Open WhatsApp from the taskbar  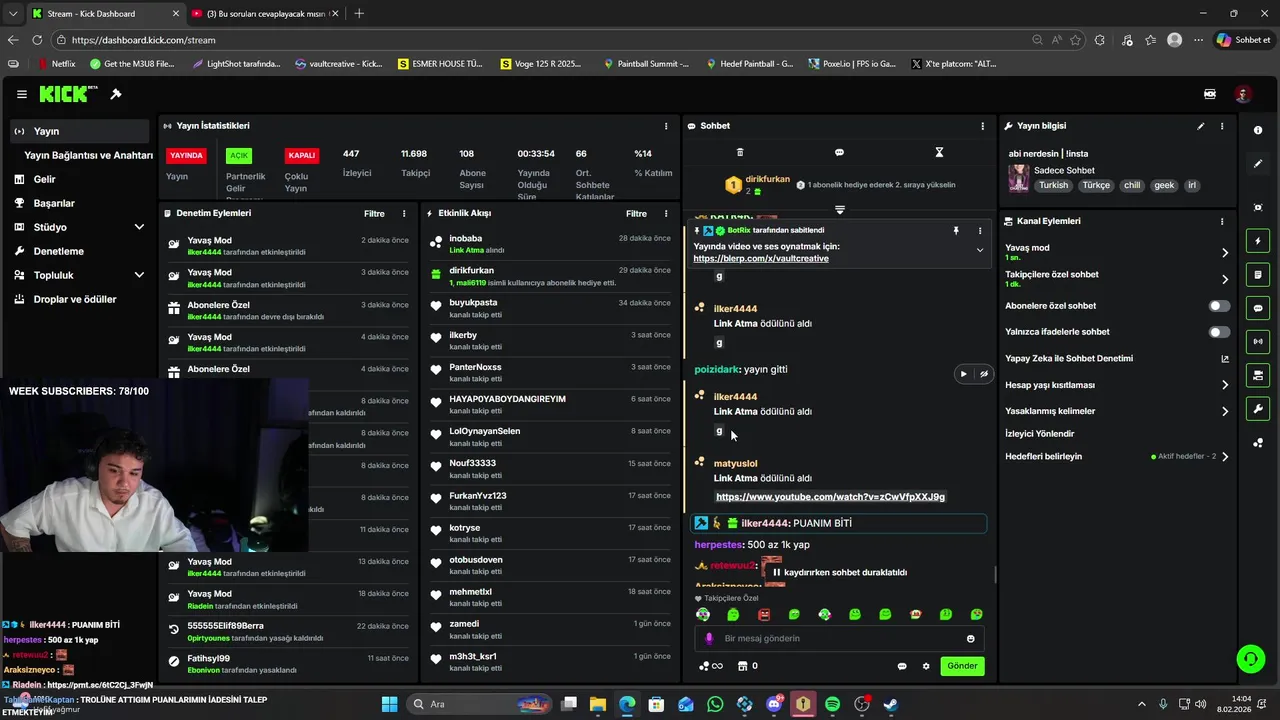715,704
